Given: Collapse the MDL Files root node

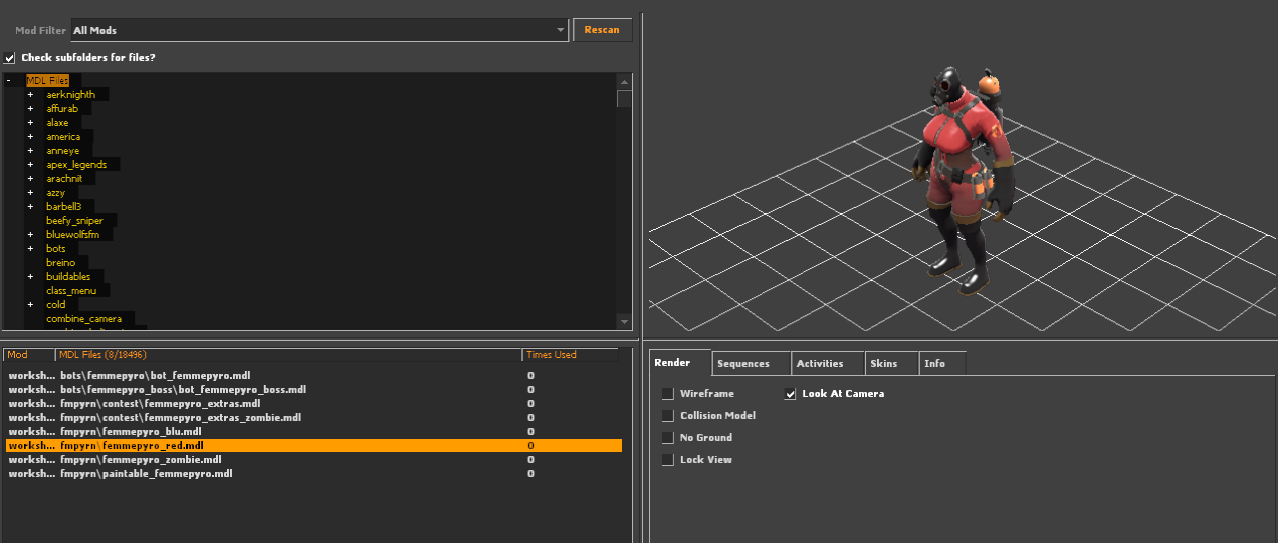Looking at the screenshot, I should point(9,80).
